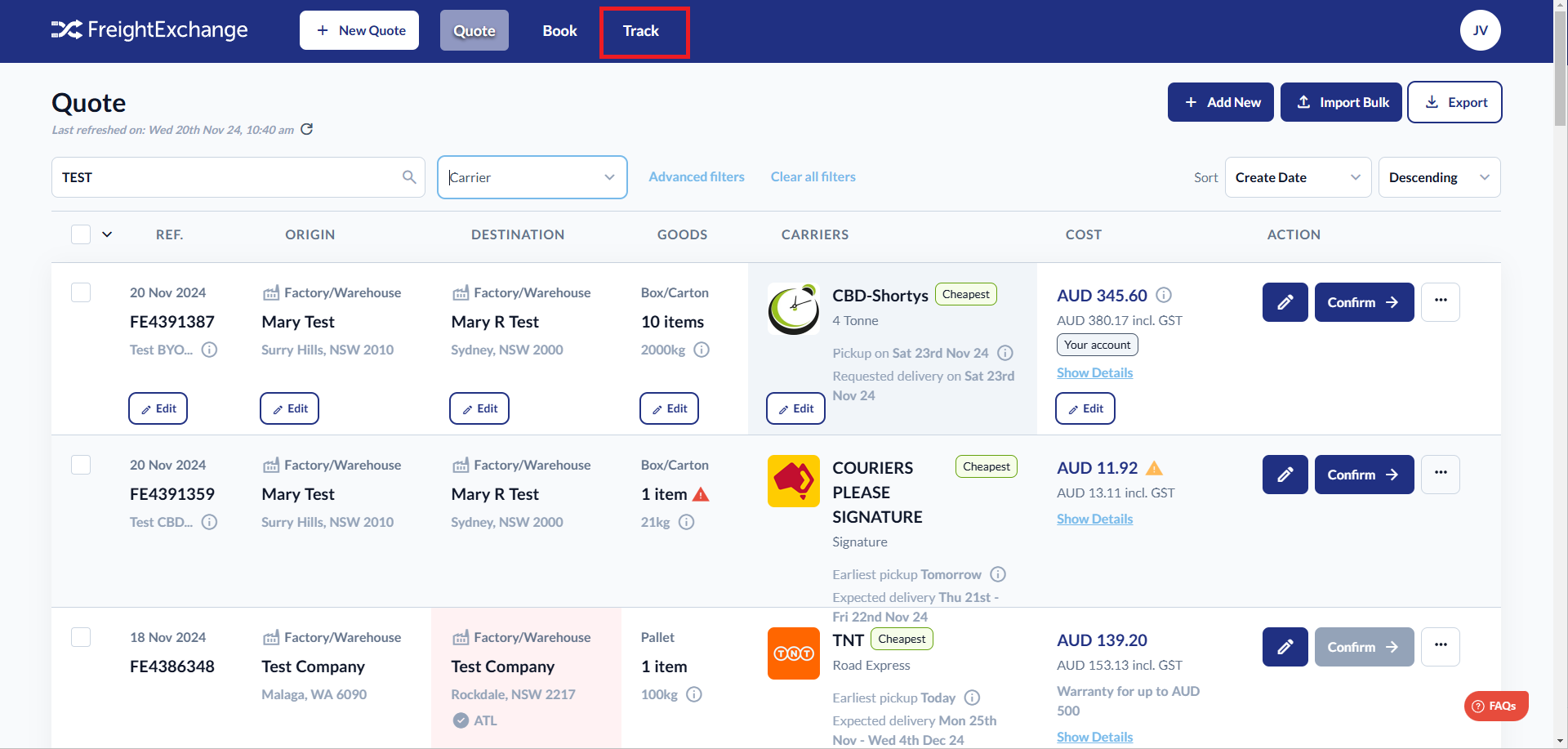Screen dimensions: 1568x749
Task: Open info for Pickup on Sat 23rd Nov
Action: pyautogui.click(x=1005, y=353)
